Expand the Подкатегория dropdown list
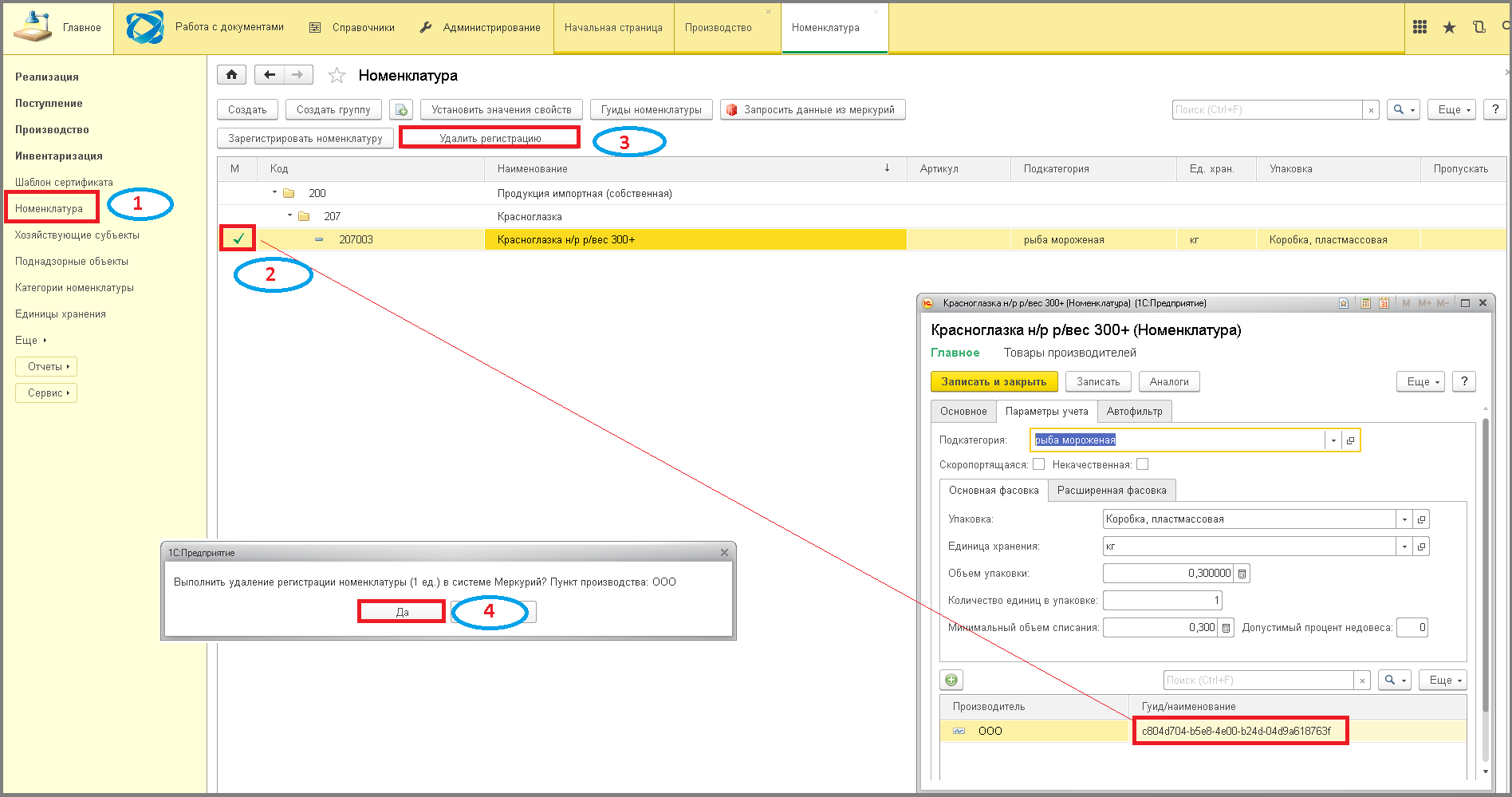The height and width of the screenshot is (797, 1512). click(1333, 440)
